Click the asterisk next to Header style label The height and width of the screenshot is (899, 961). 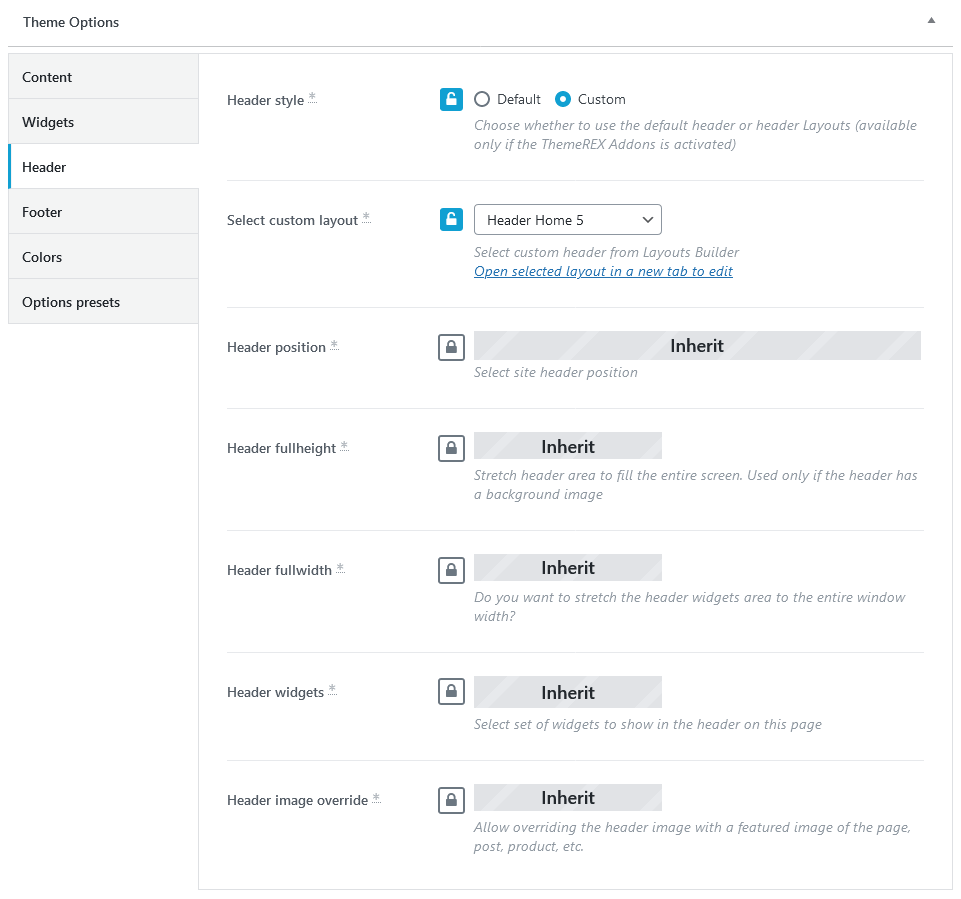pyautogui.click(x=312, y=97)
